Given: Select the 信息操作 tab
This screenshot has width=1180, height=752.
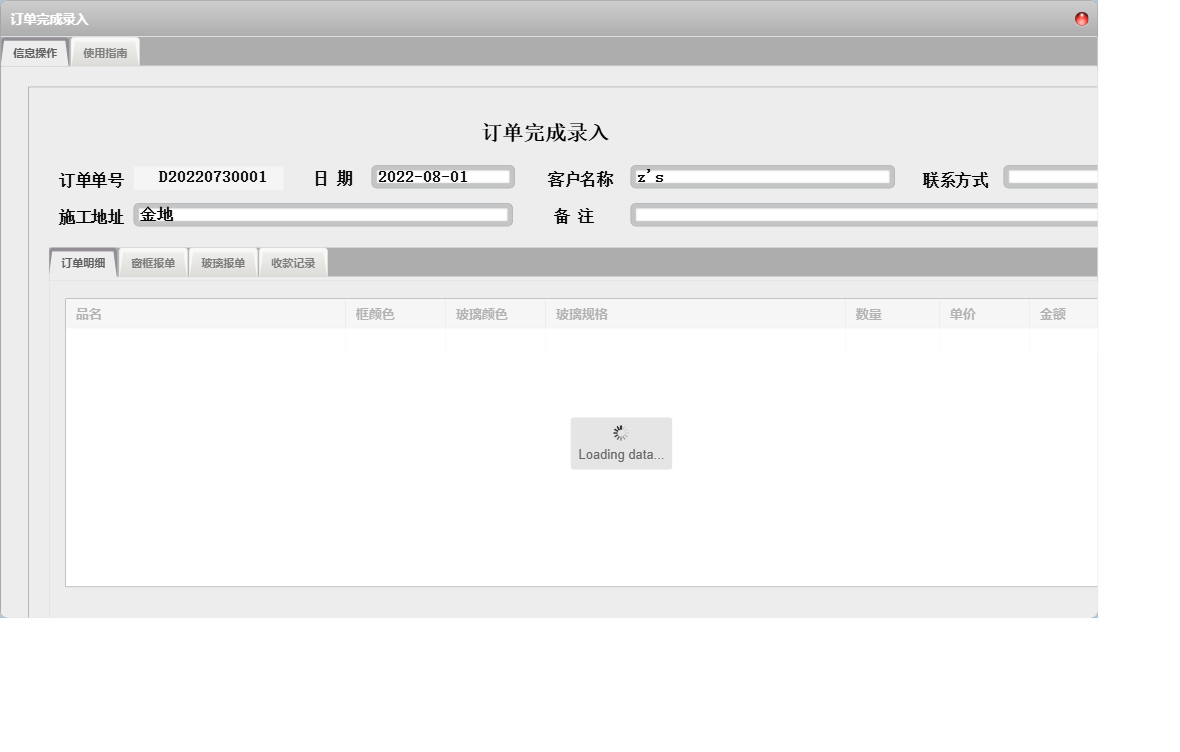Looking at the screenshot, I should pos(35,51).
